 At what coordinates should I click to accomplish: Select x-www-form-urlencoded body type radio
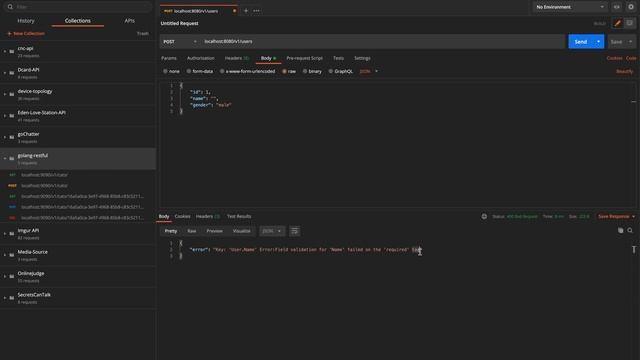222,71
